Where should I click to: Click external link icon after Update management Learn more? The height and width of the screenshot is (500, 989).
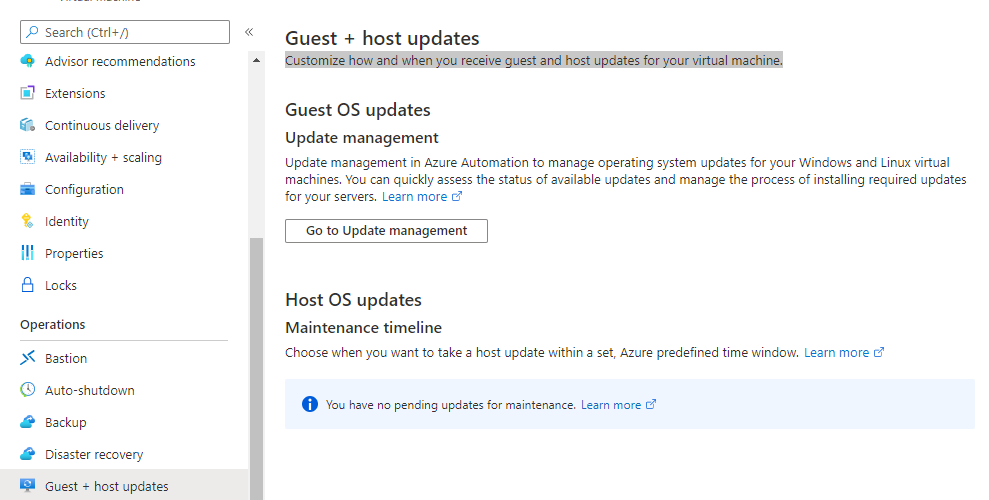pos(457,196)
